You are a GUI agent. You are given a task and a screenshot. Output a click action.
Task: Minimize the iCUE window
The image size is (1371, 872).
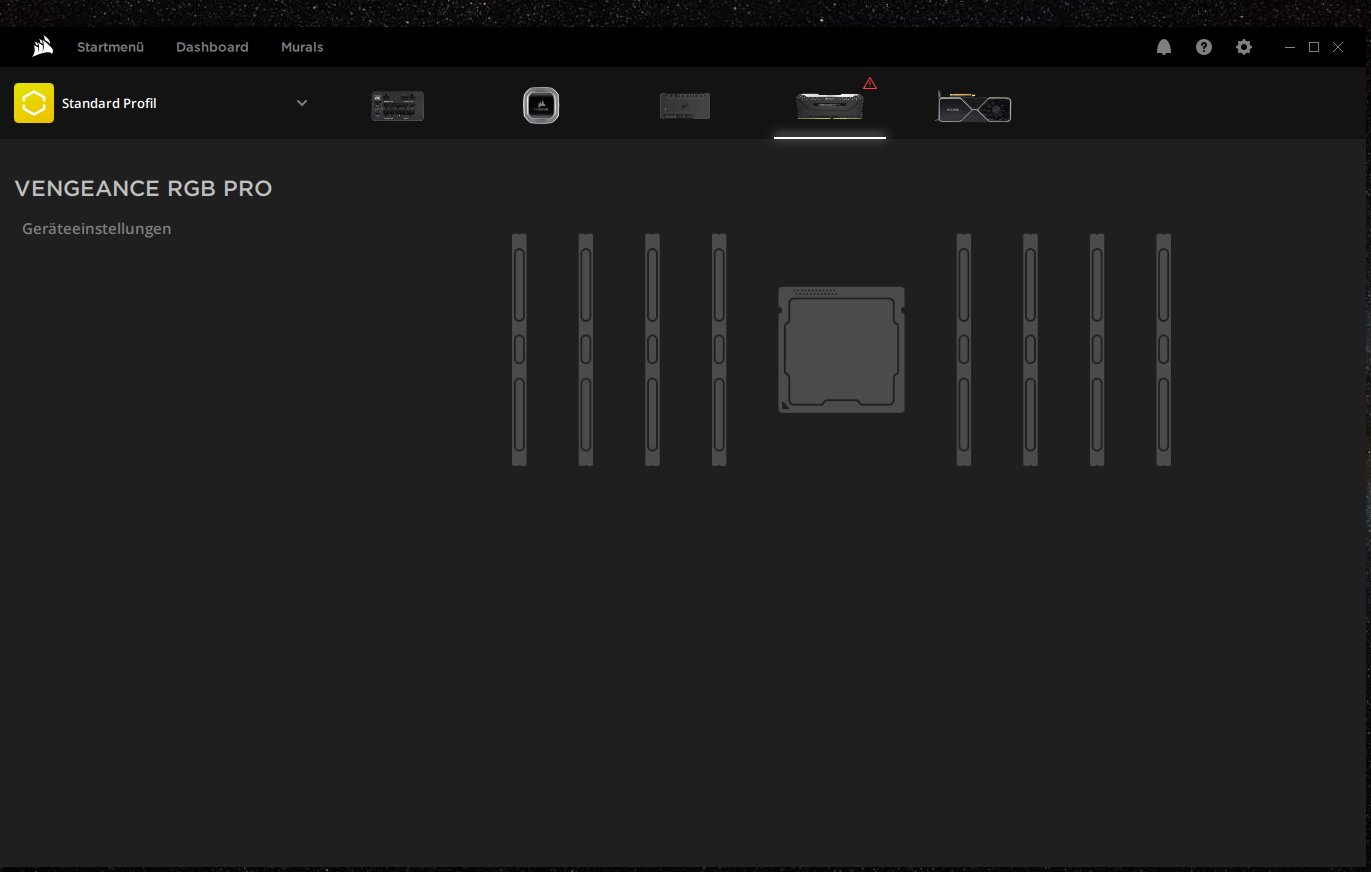pyautogui.click(x=1290, y=47)
